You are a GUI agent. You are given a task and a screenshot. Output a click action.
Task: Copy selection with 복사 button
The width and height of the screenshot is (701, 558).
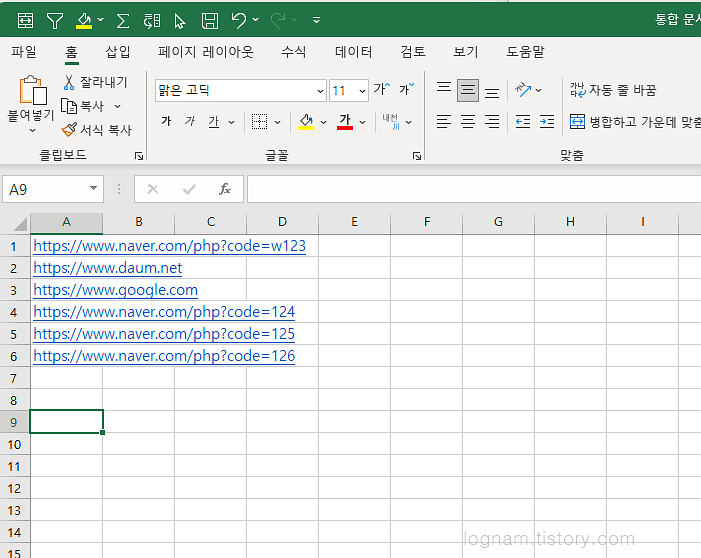click(x=83, y=106)
